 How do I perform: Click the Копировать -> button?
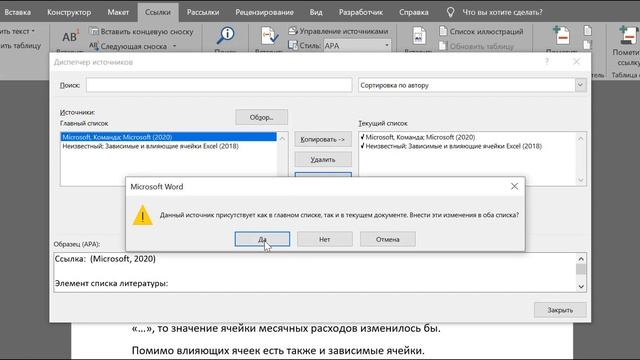pos(323,140)
